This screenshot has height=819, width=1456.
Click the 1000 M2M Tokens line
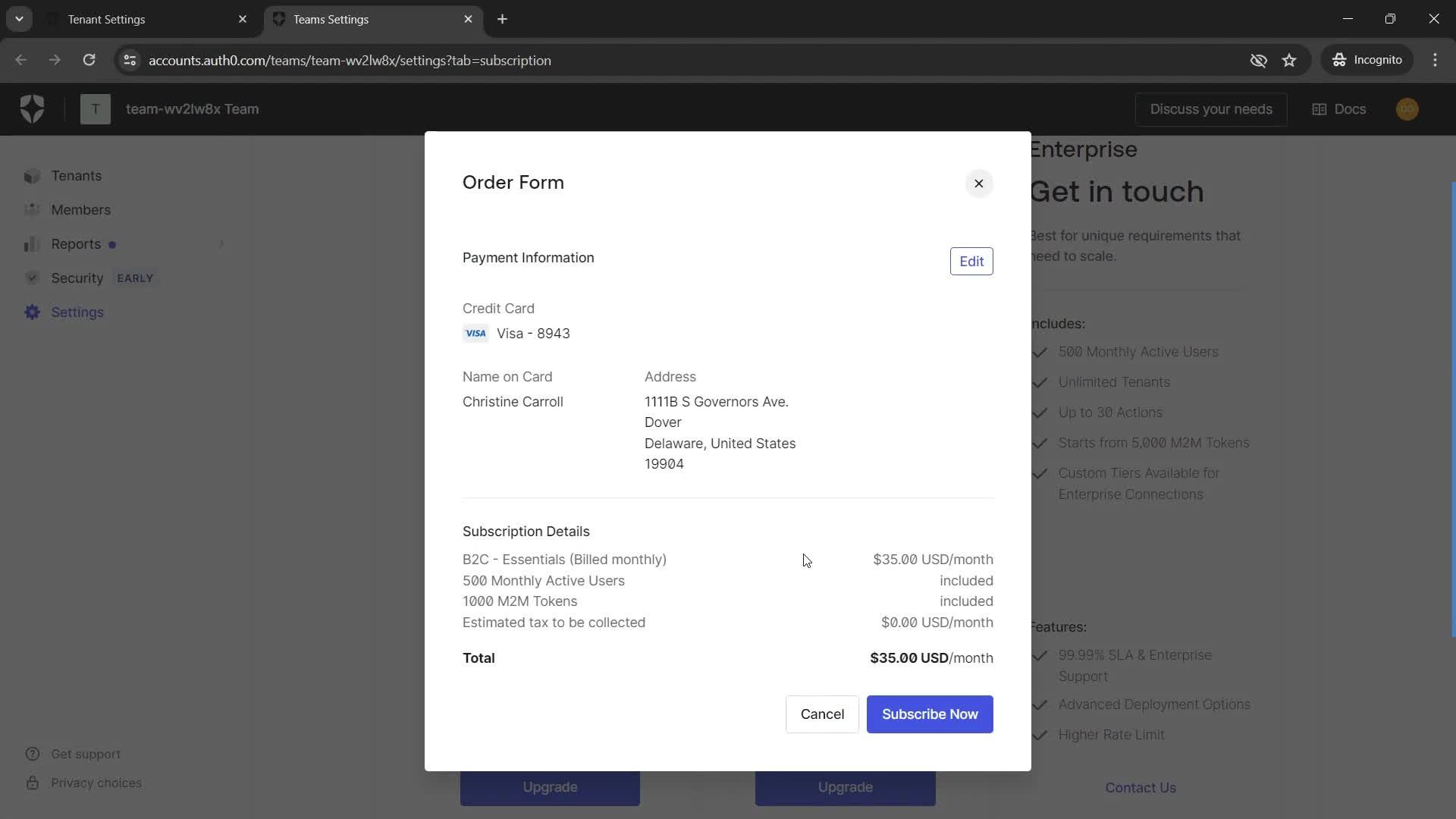519,601
